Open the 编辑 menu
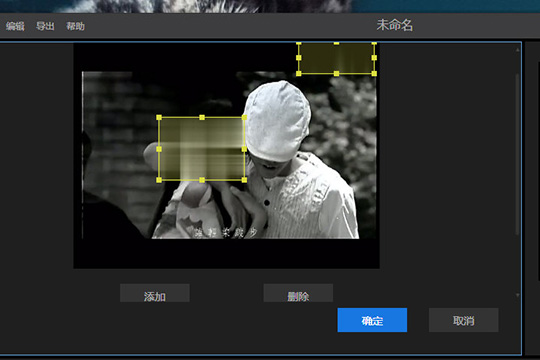The width and height of the screenshot is (540, 360). point(15,26)
